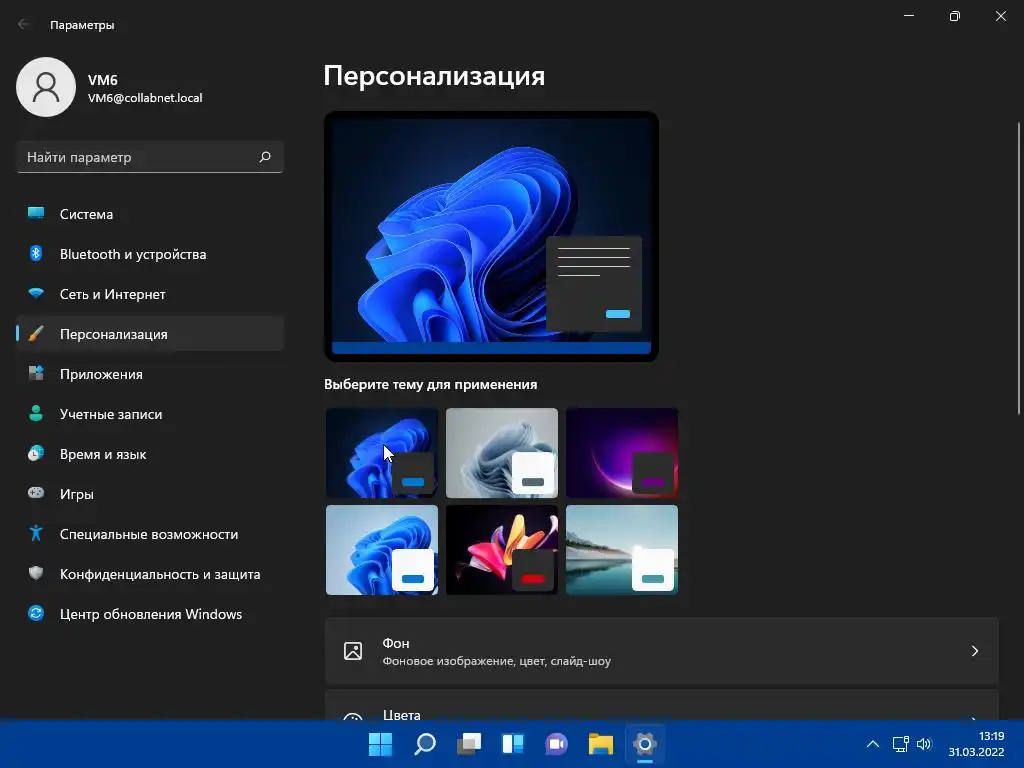Click the search magnifier in settings search box

(x=264, y=157)
